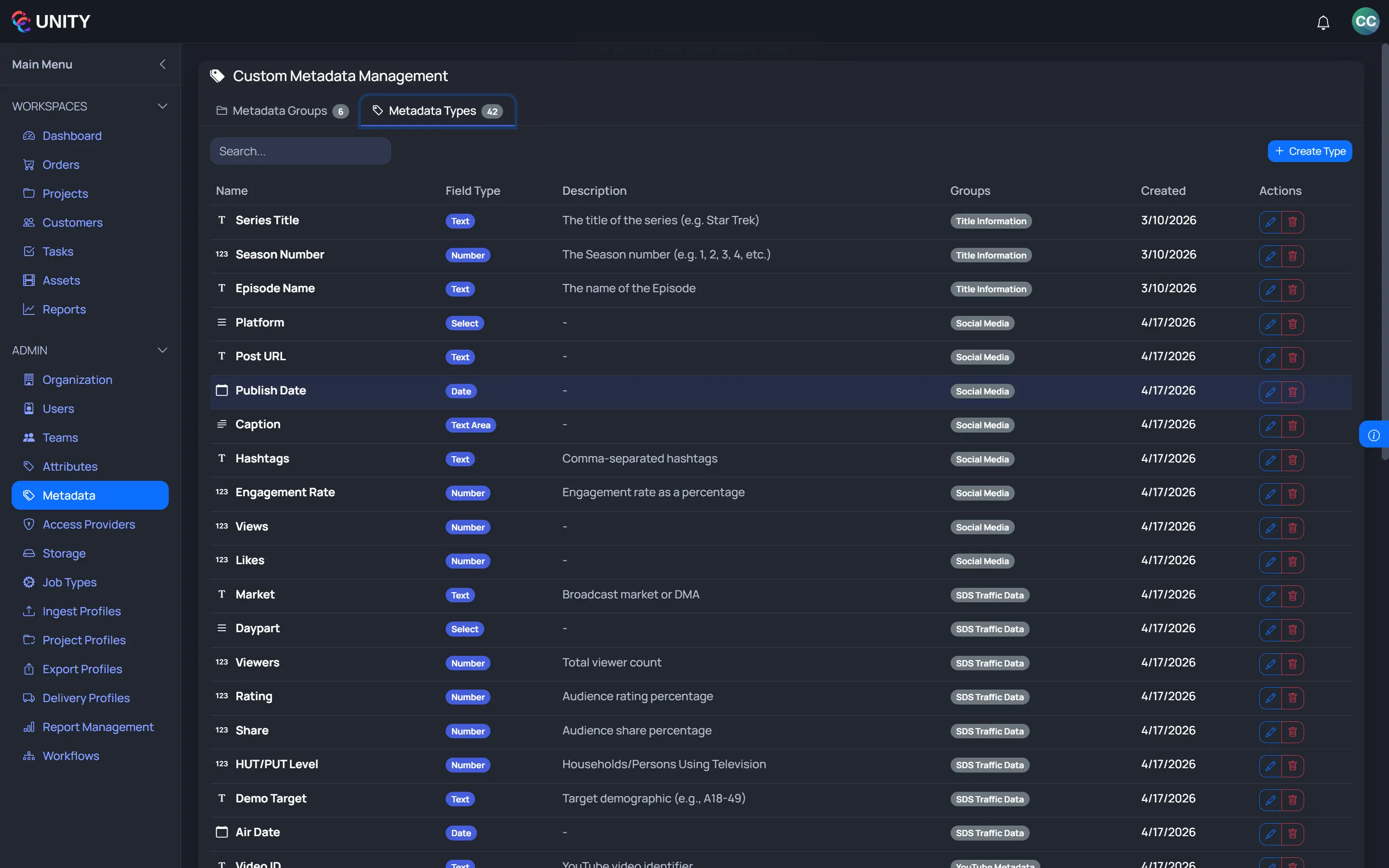Select Dashboard in the sidebar

[72, 136]
